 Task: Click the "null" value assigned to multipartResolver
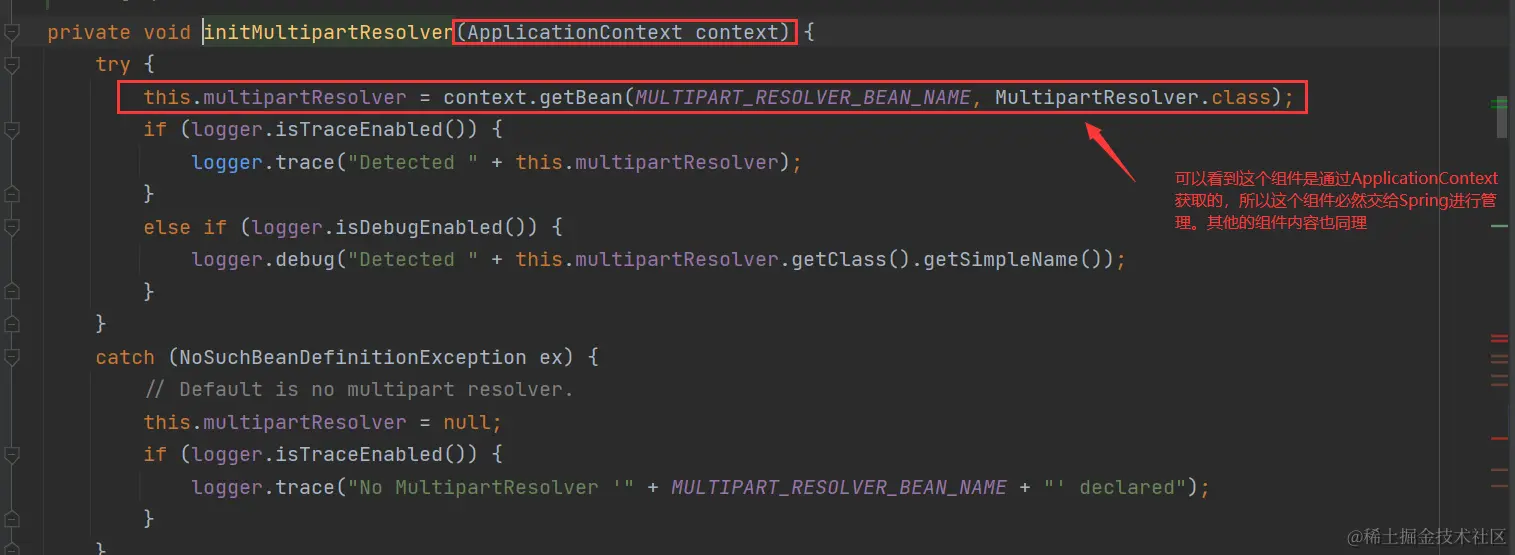(x=467, y=422)
